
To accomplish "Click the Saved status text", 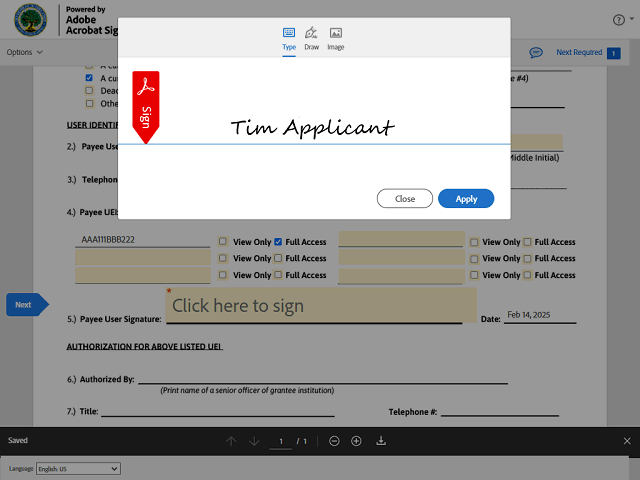I will click(18, 440).
